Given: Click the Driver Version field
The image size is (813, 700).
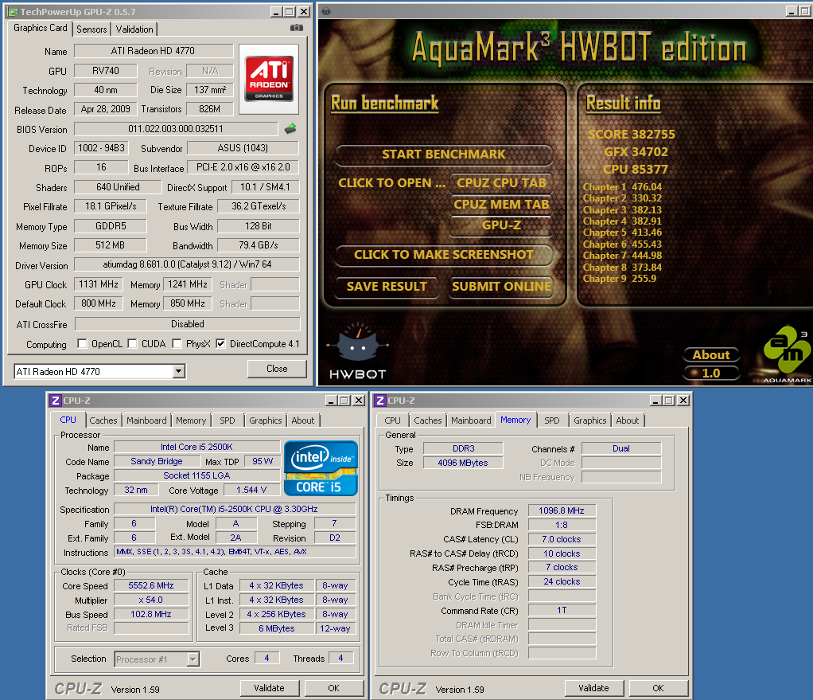Looking at the screenshot, I should coord(187,264).
